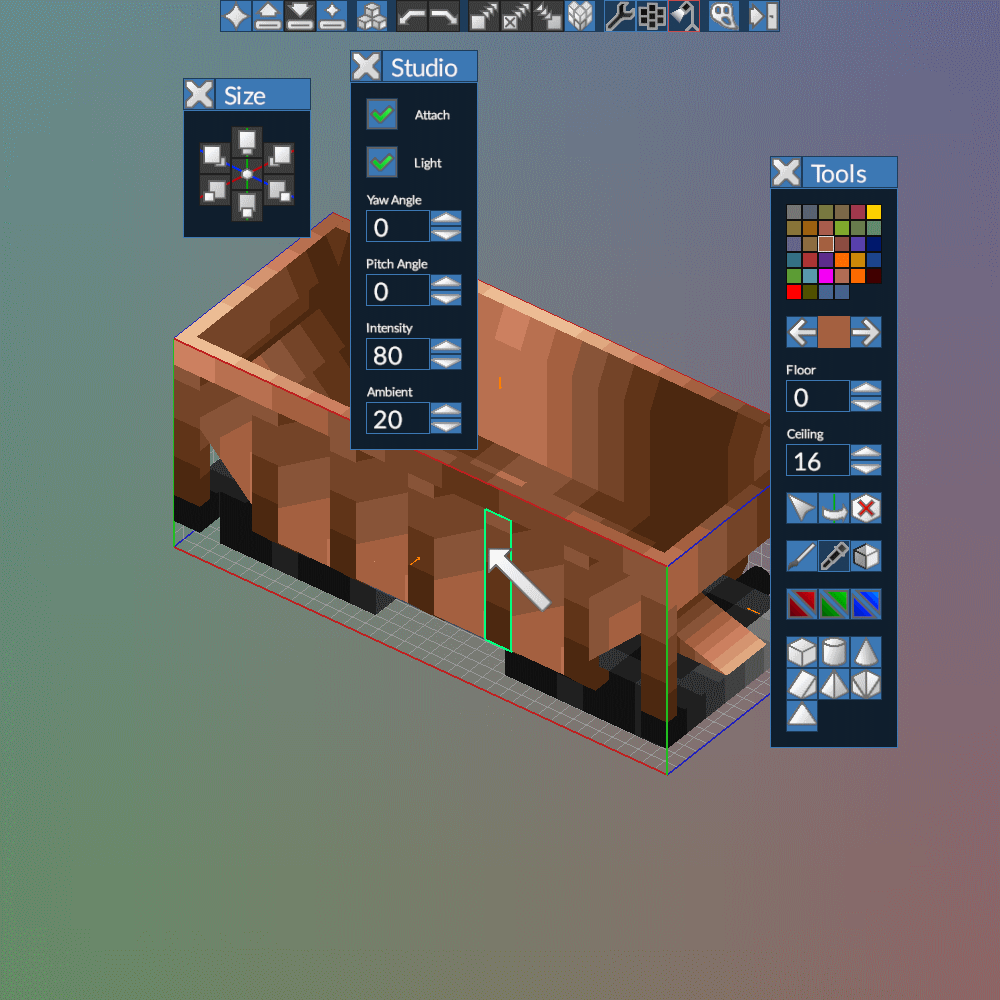The width and height of the screenshot is (1000, 1000).
Task: Increase the Pitch Angle value
Action: (446, 282)
